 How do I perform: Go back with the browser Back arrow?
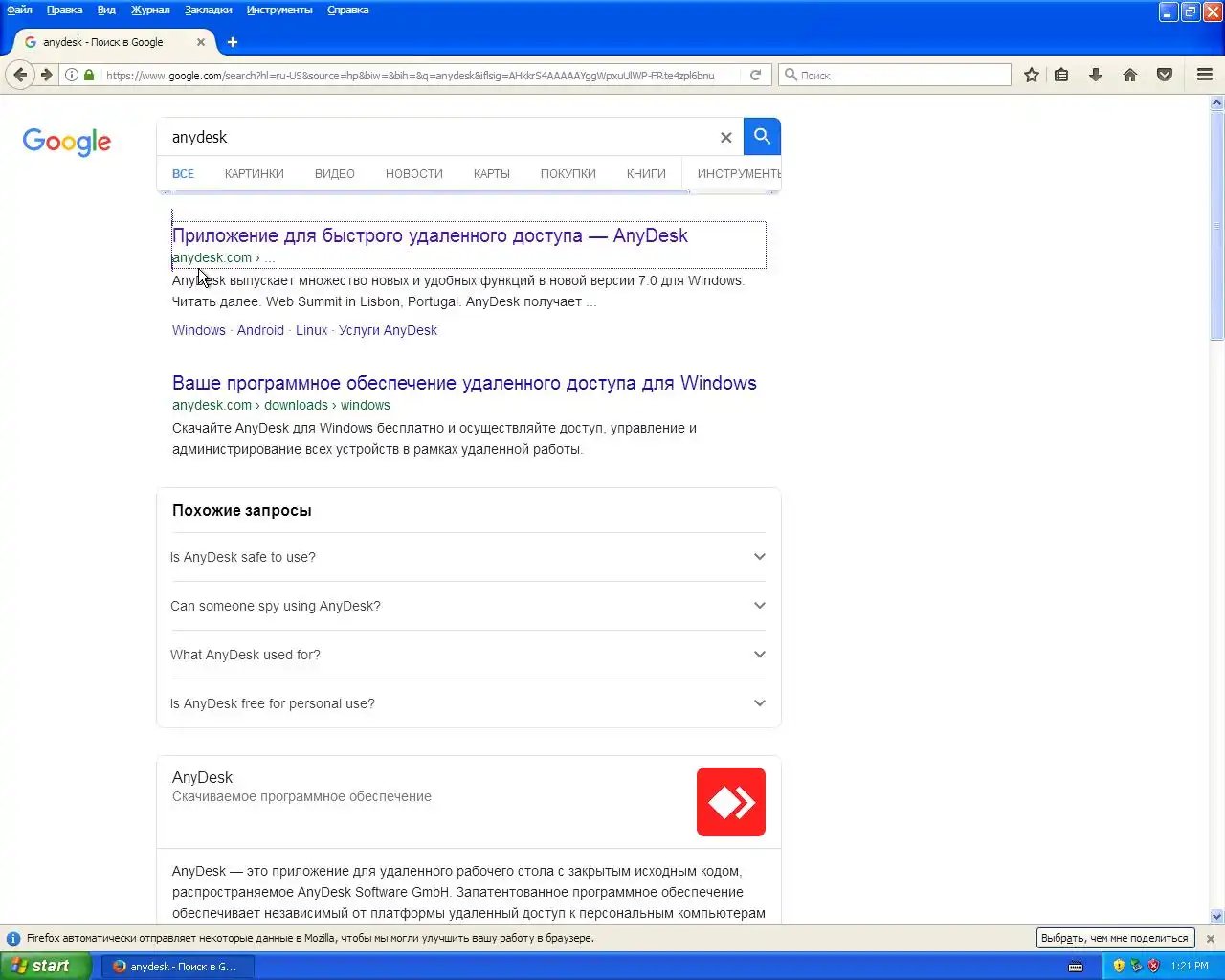[x=20, y=75]
